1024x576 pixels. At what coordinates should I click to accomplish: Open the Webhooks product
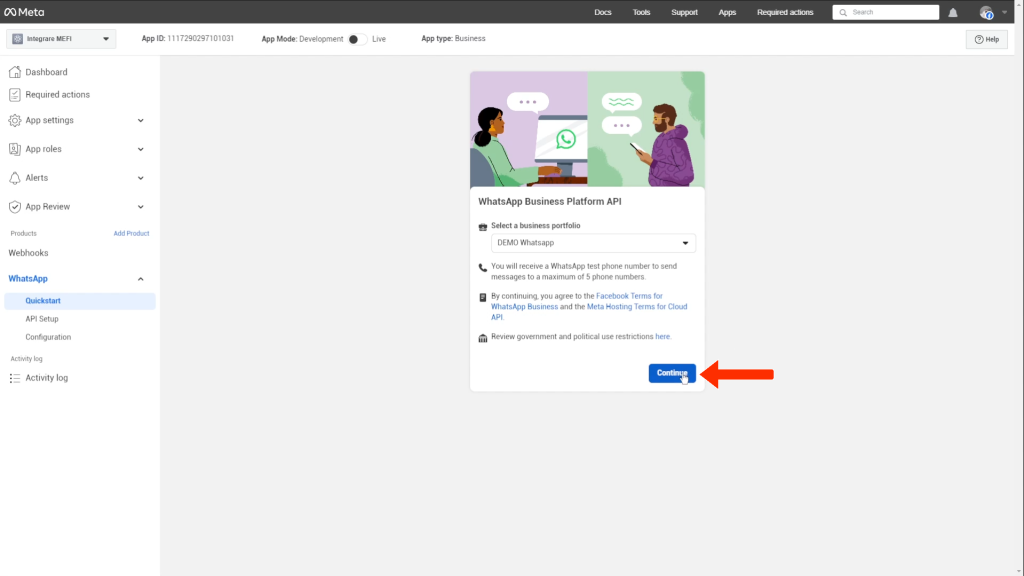point(28,253)
